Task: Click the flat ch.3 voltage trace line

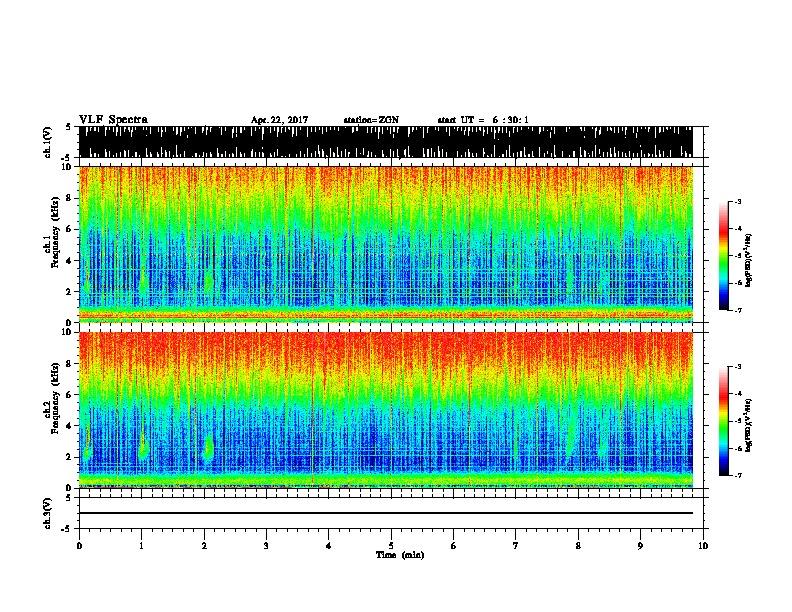Action: coord(386,513)
